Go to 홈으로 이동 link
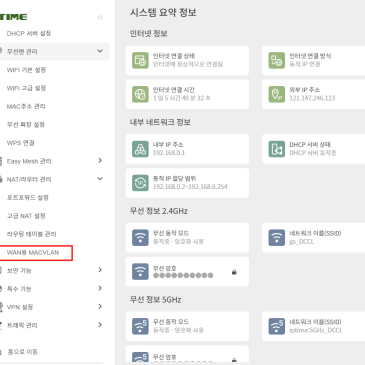The width and height of the screenshot is (365, 365). pyautogui.click(x=22, y=352)
